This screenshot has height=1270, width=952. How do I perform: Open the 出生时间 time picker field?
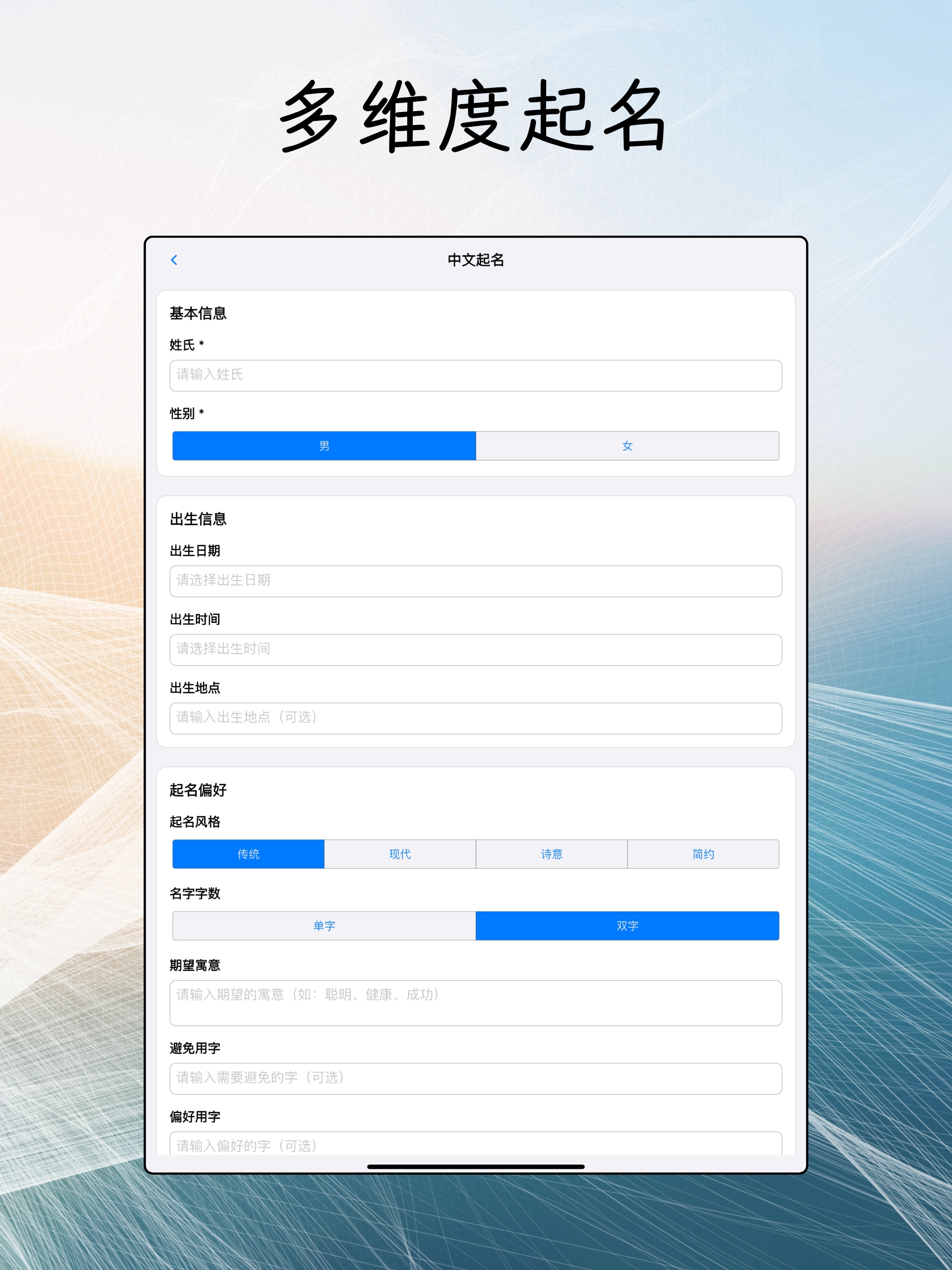[476, 649]
